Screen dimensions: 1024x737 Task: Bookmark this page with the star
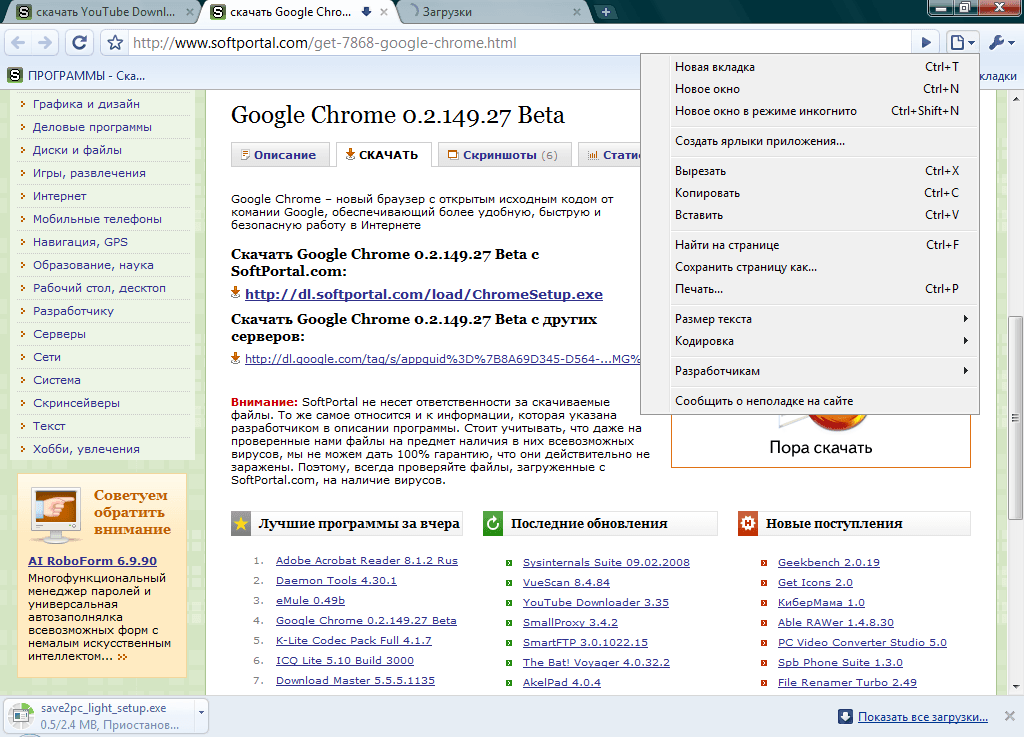coord(115,43)
